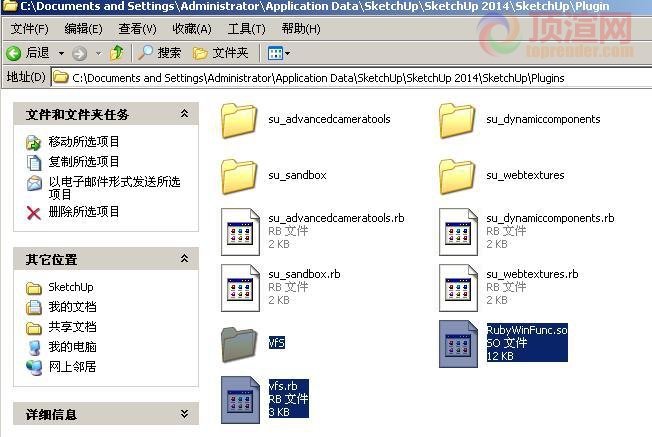This screenshot has width=652, height=437.
Task: Click the email envelope icon
Action: click(34, 183)
